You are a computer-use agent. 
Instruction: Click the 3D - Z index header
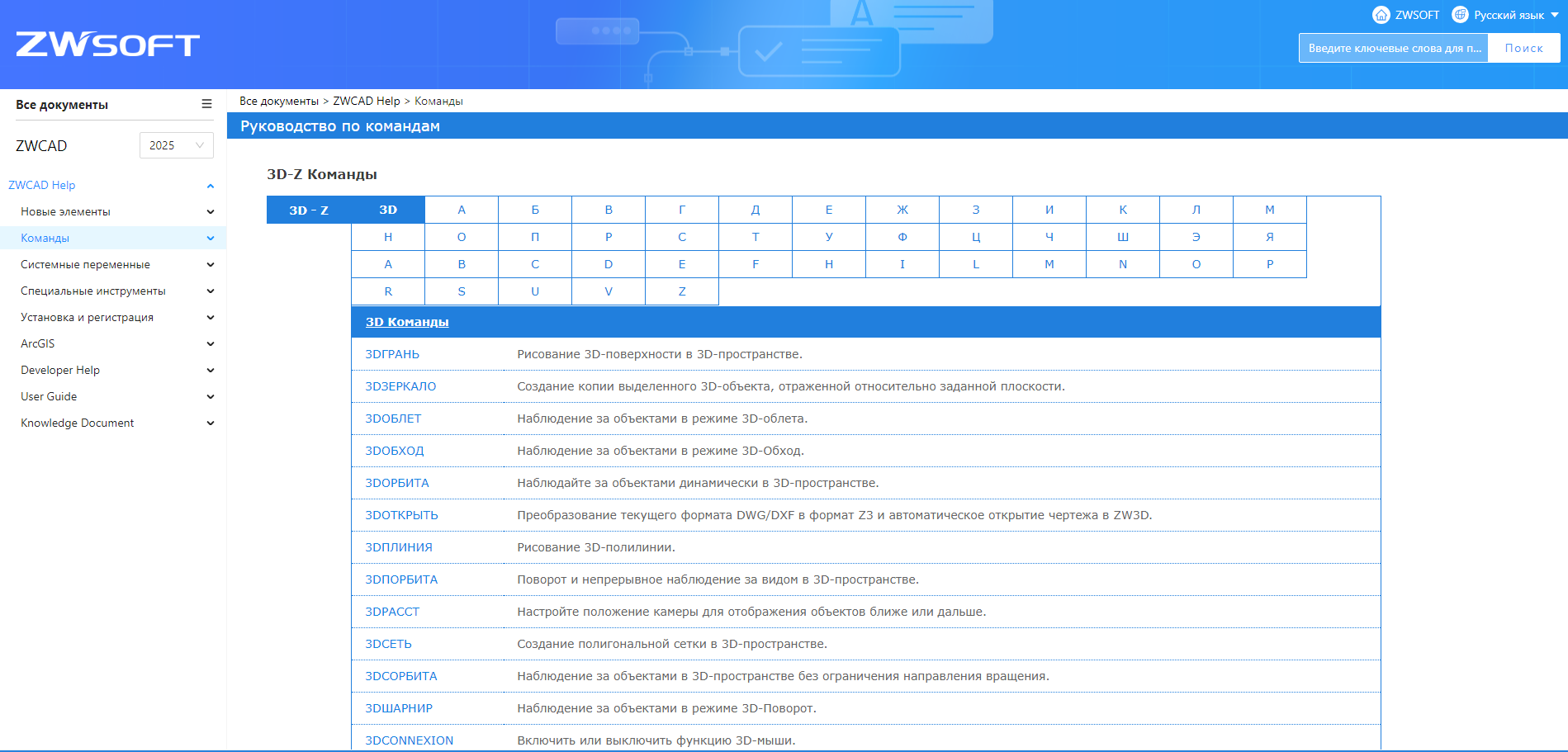click(x=309, y=210)
